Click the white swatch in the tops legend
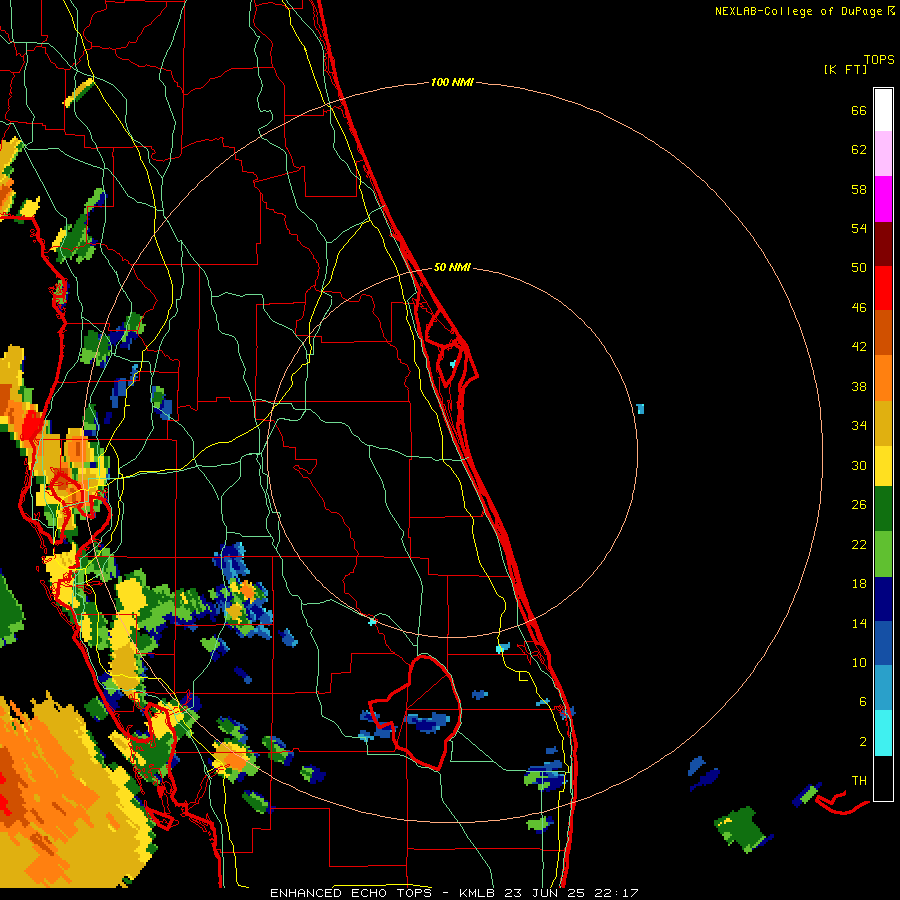 coord(883,110)
